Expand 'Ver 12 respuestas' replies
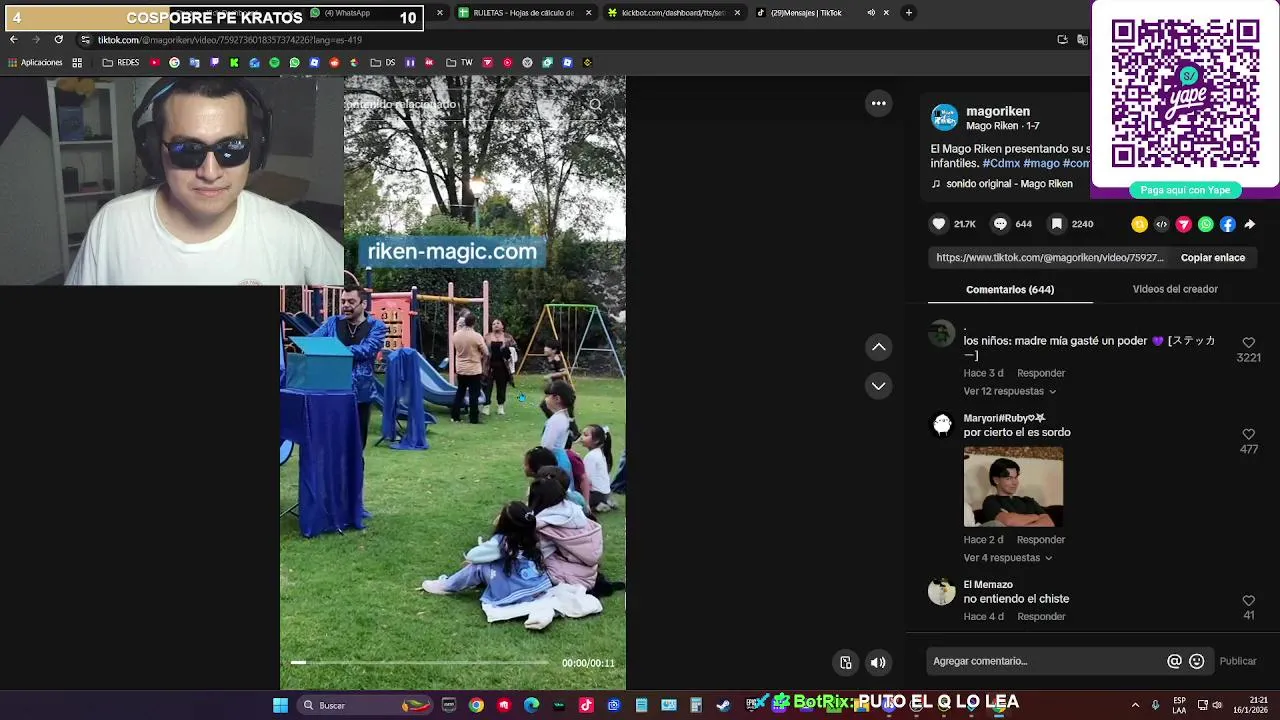 click(1009, 391)
